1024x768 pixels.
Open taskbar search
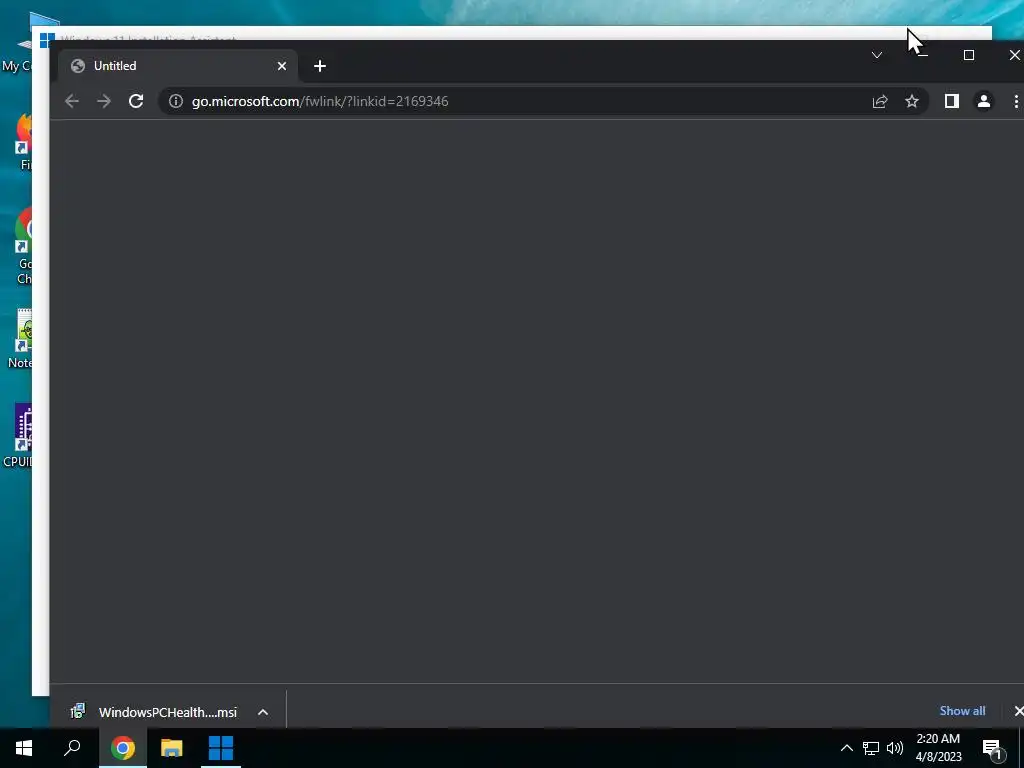tap(72, 748)
